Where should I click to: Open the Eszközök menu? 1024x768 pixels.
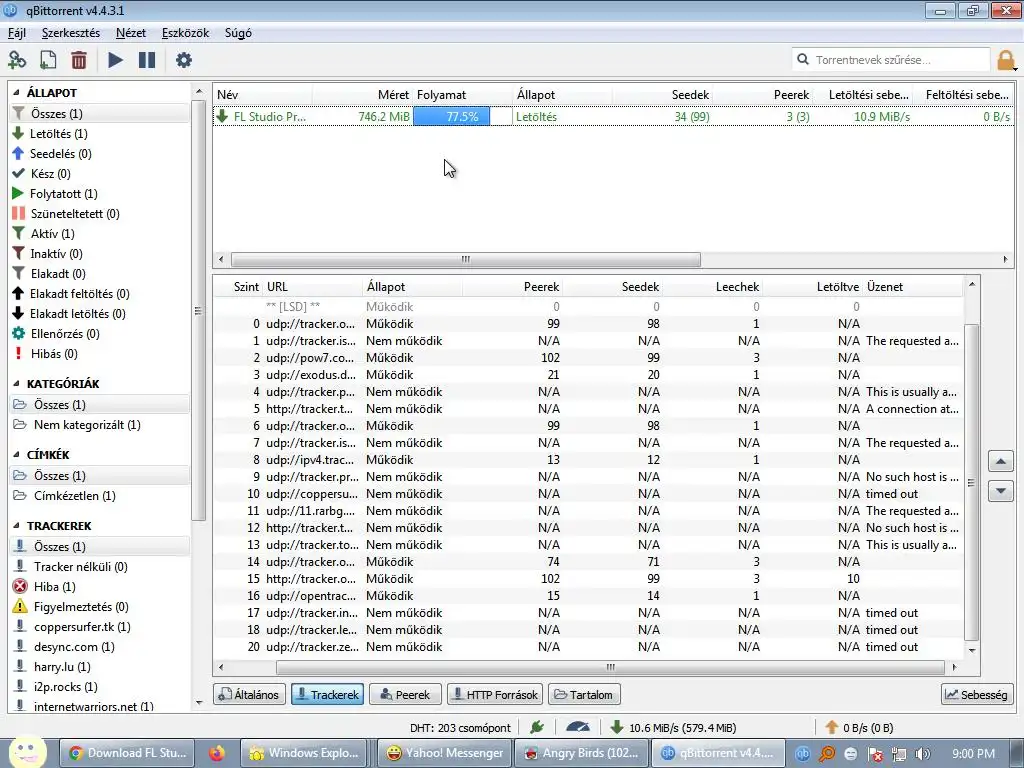[185, 33]
